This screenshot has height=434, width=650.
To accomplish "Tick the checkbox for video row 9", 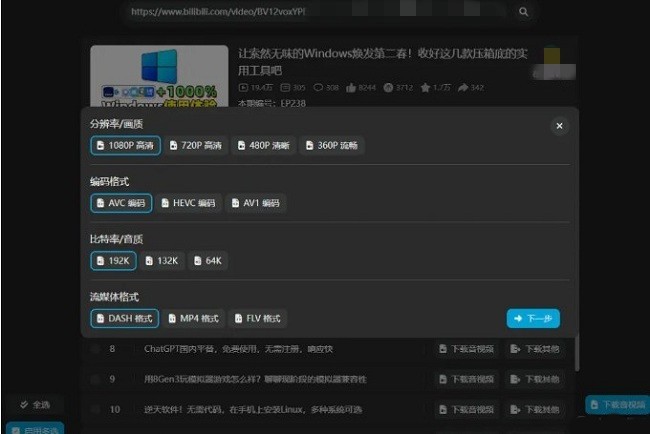I will pyautogui.click(x=95, y=380).
